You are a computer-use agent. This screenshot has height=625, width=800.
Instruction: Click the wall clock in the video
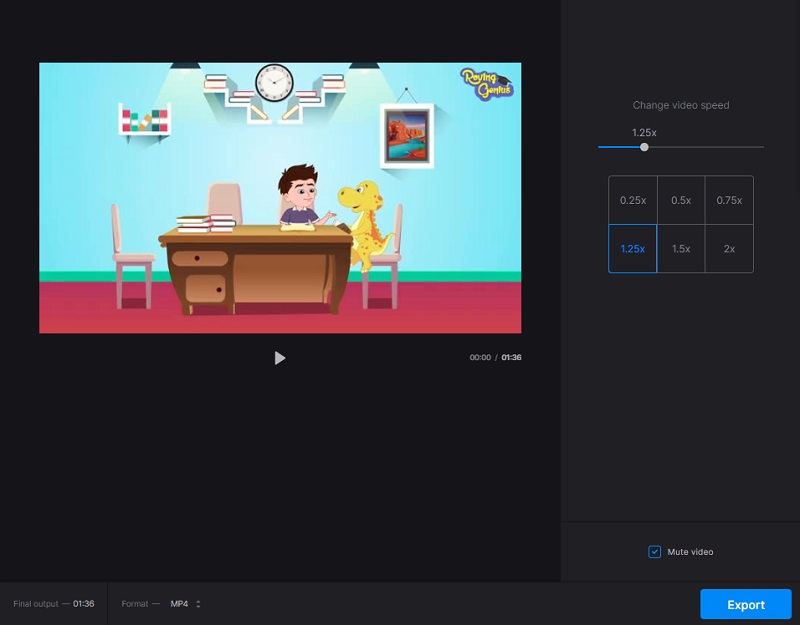pos(274,83)
